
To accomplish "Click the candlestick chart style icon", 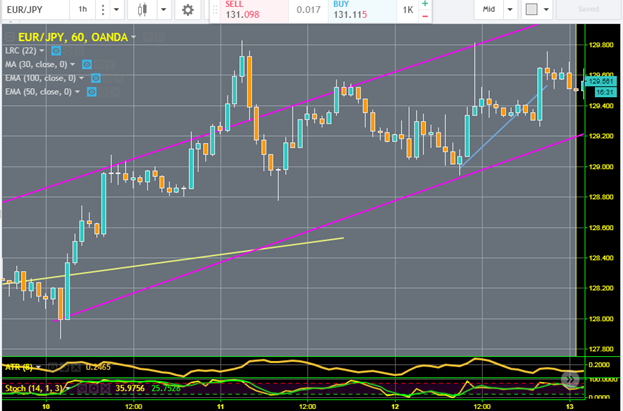I will tap(142, 11).
